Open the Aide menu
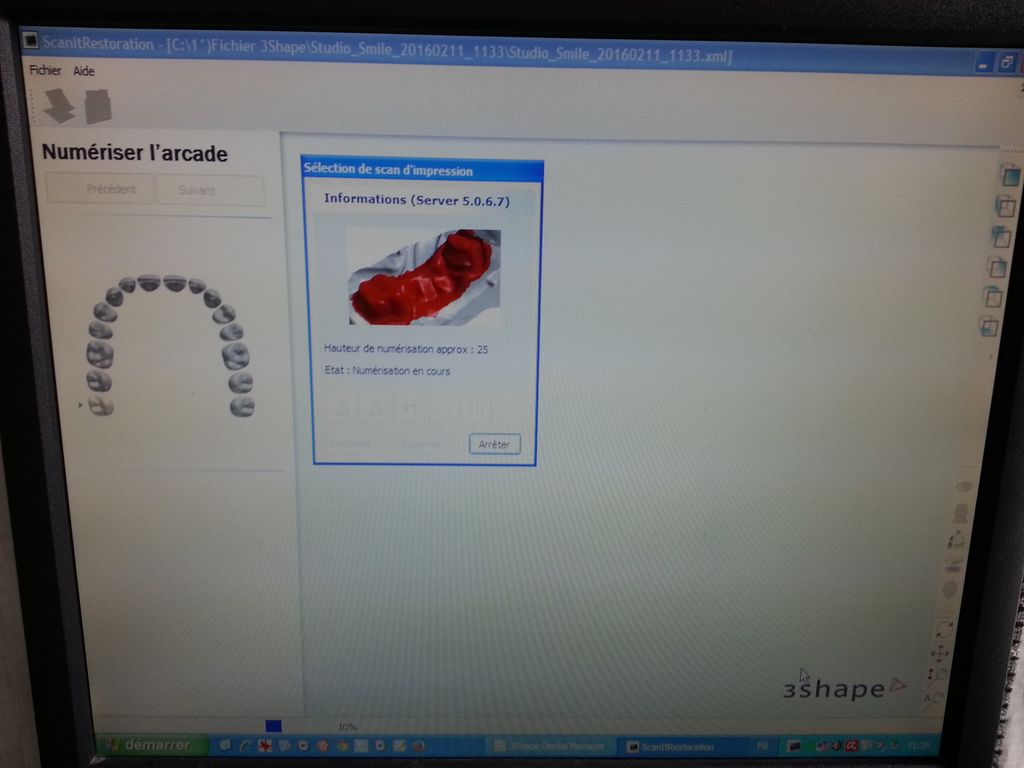This screenshot has width=1024, height=768. pyautogui.click(x=84, y=71)
